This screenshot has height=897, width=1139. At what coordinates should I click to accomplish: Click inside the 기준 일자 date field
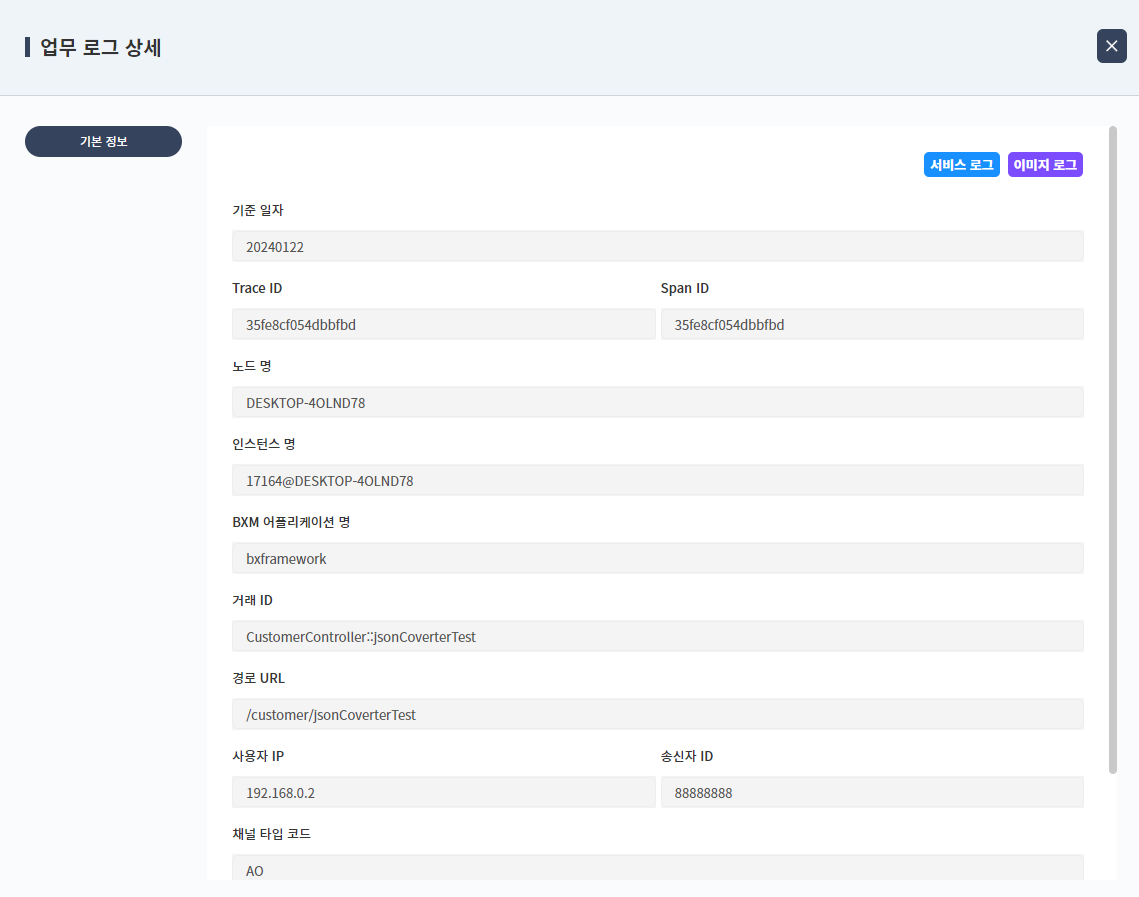pyautogui.click(x=658, y=245)
